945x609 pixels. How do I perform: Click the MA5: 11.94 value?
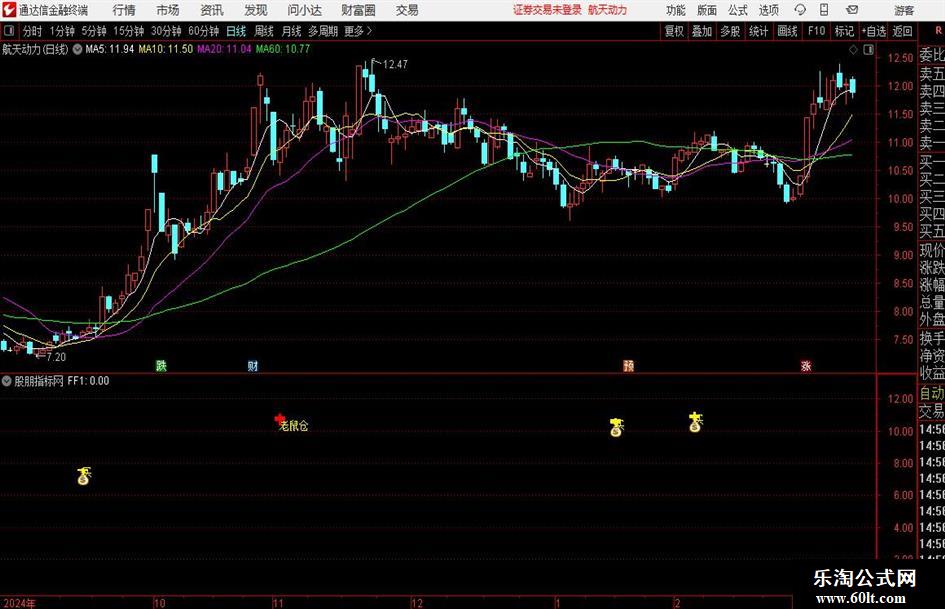(x=109, y=49)
